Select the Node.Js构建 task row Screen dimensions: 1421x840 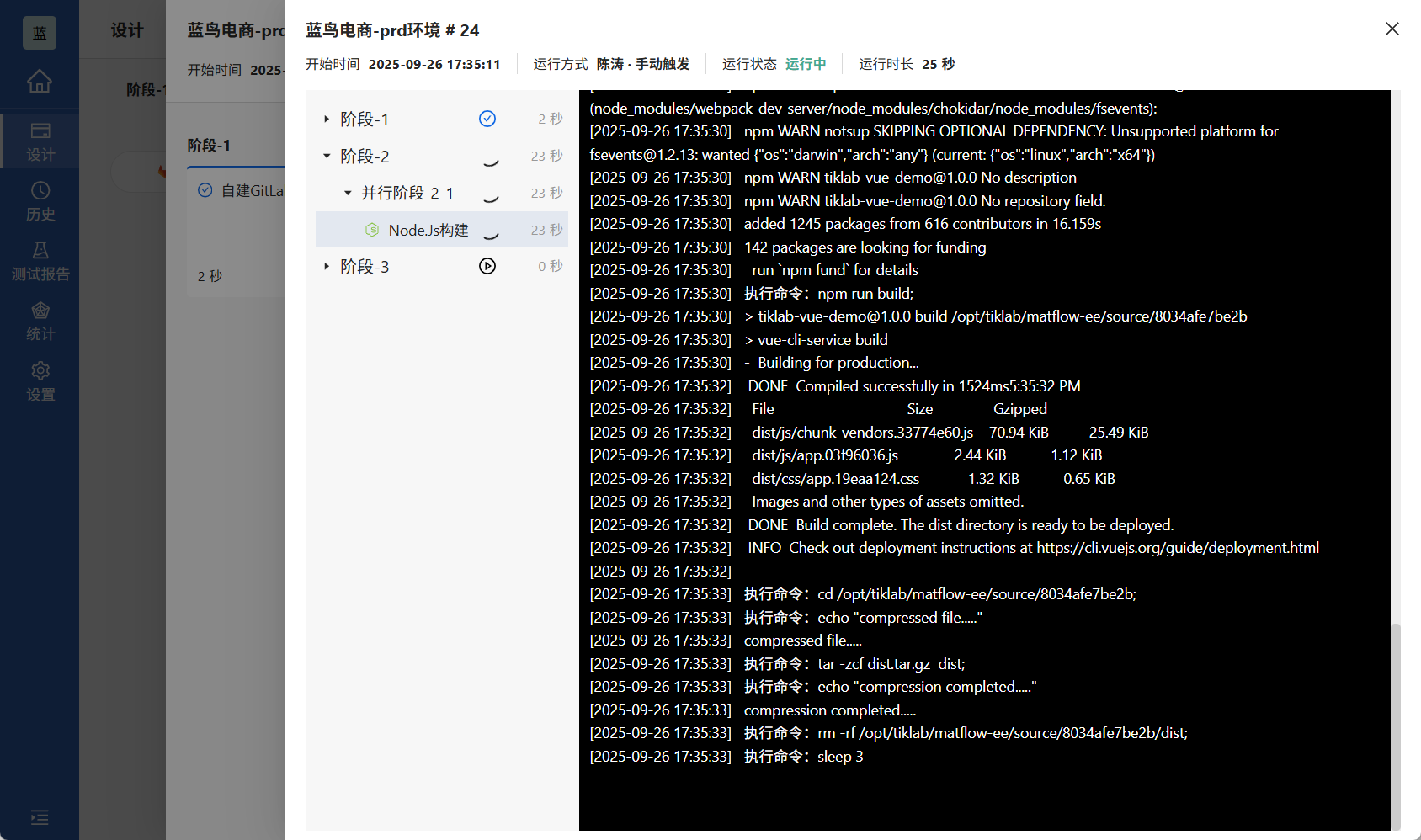click(442, 230)
